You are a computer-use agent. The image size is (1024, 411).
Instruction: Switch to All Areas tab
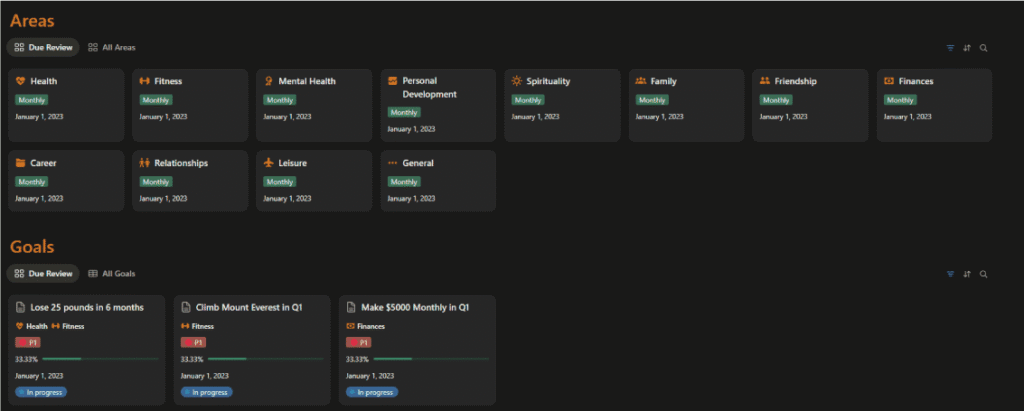coord(112,47)
